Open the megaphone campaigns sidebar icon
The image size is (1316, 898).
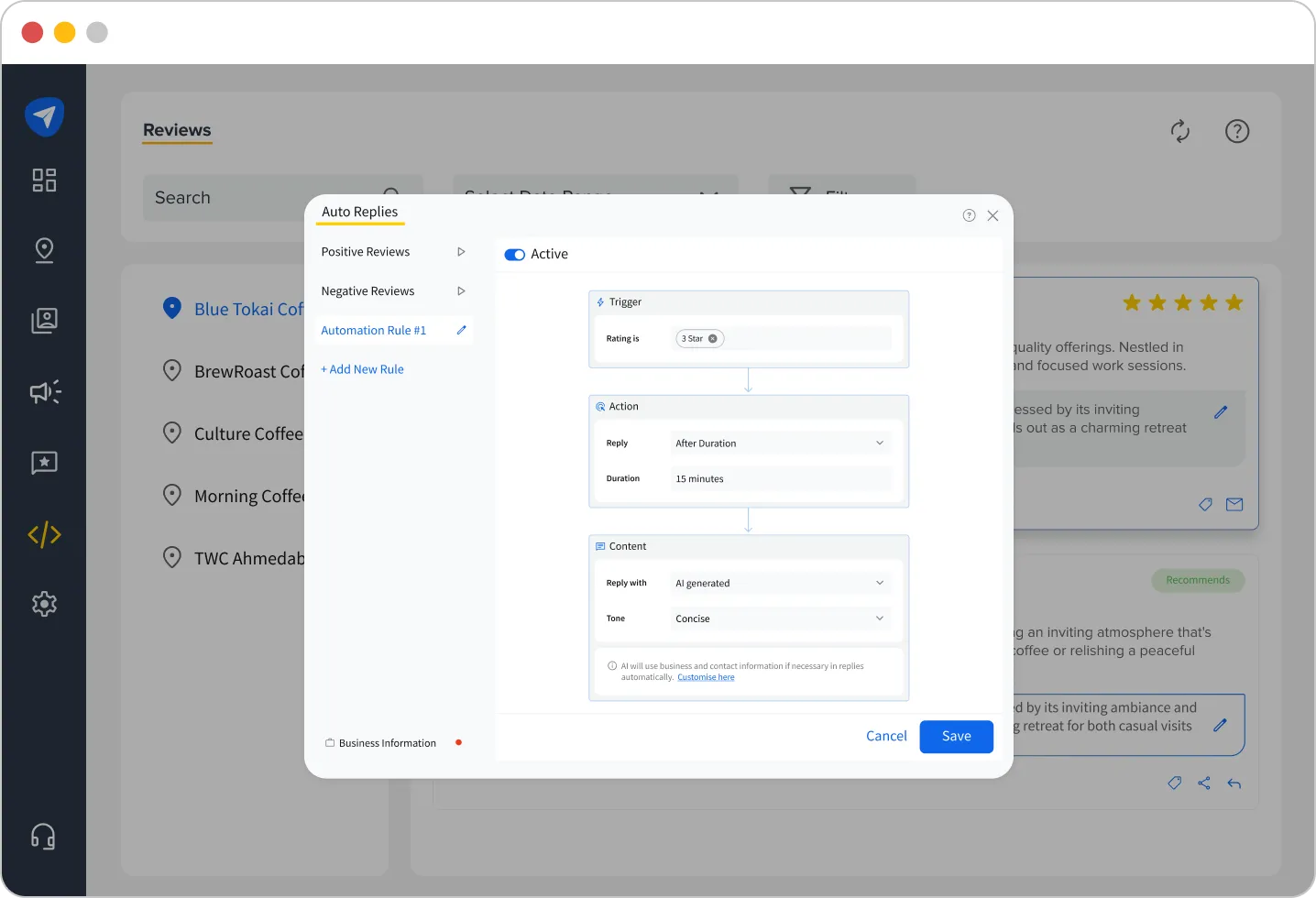click(44, 392)
